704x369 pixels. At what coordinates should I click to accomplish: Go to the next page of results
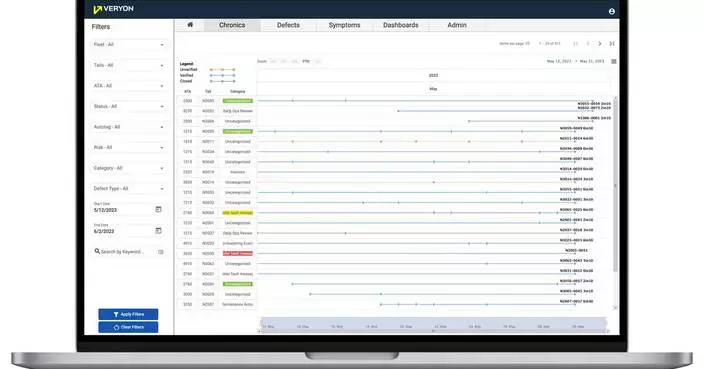click(600, 44)
